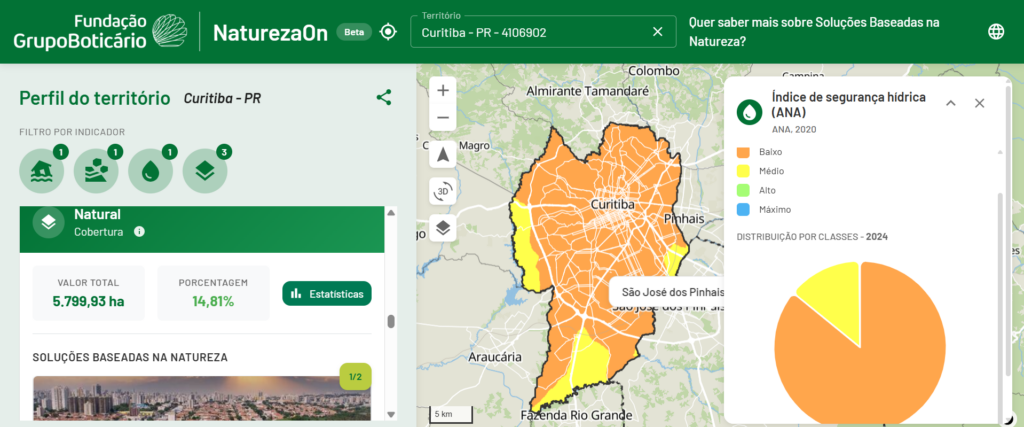1024x427 pixels.
Task: Click the São José dos Pinhais map tooltip
Action: pos(667,291)
